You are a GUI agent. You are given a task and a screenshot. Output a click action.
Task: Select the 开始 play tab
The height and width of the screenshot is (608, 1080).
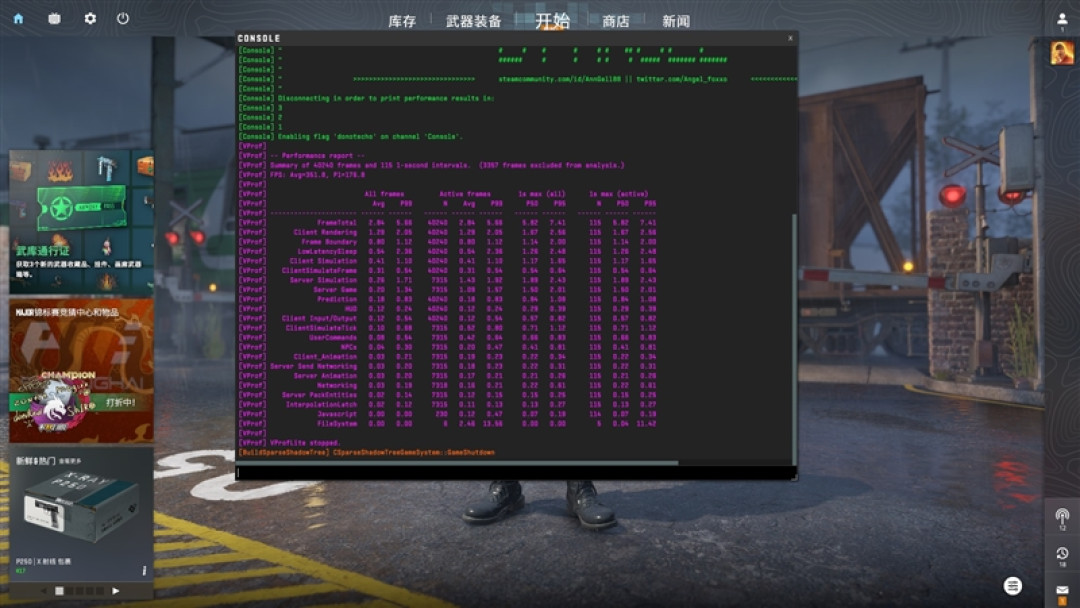(552, 21)
